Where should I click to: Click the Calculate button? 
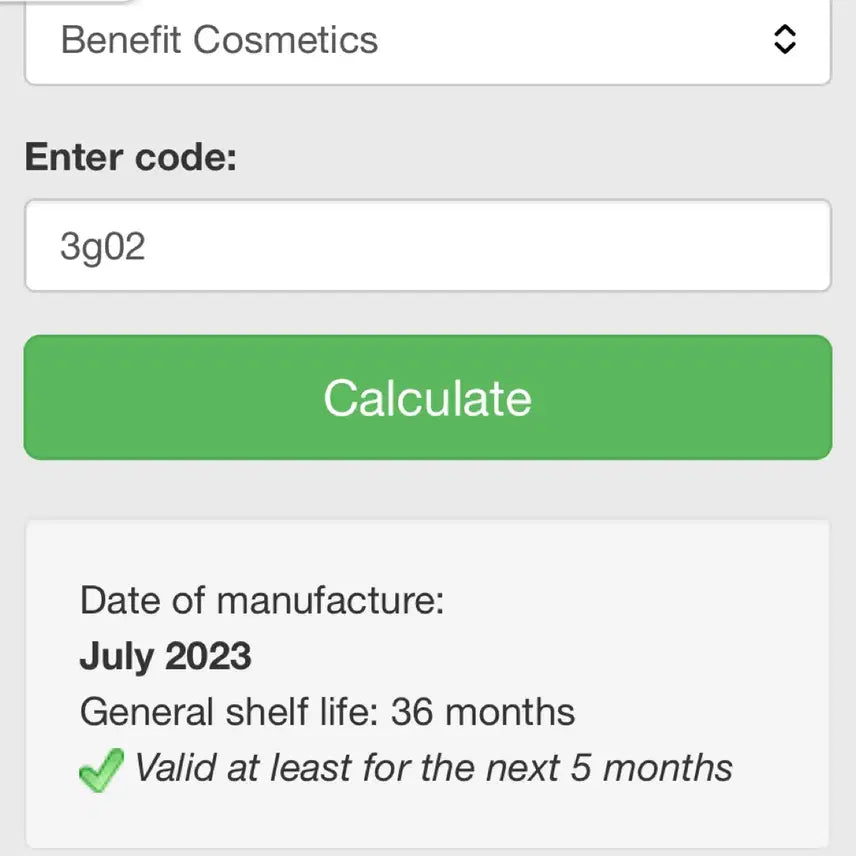pos(427,397)
